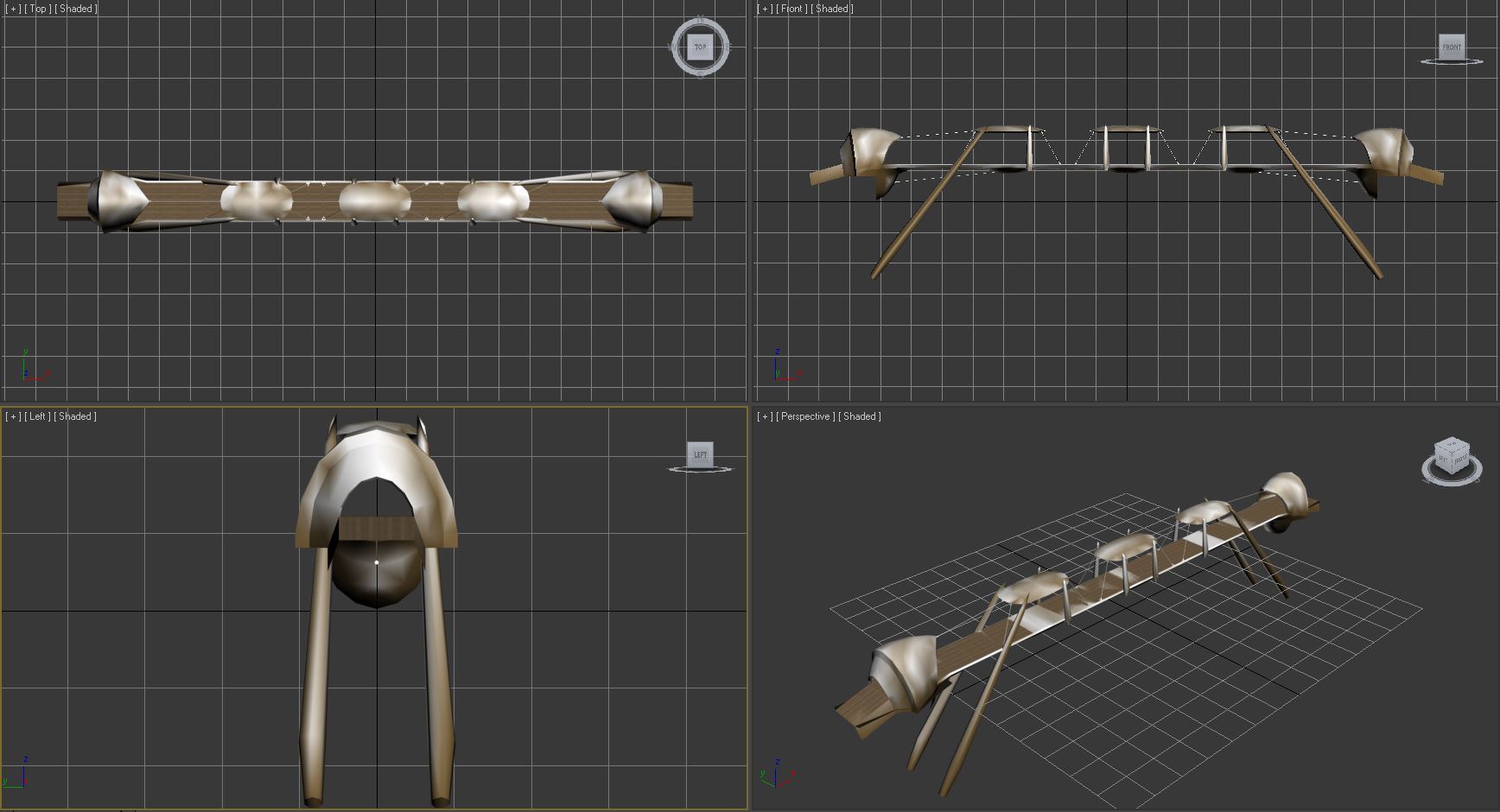Click the Perspective viewport ViewCube
1500x812 pixels.
(1451, 455)
